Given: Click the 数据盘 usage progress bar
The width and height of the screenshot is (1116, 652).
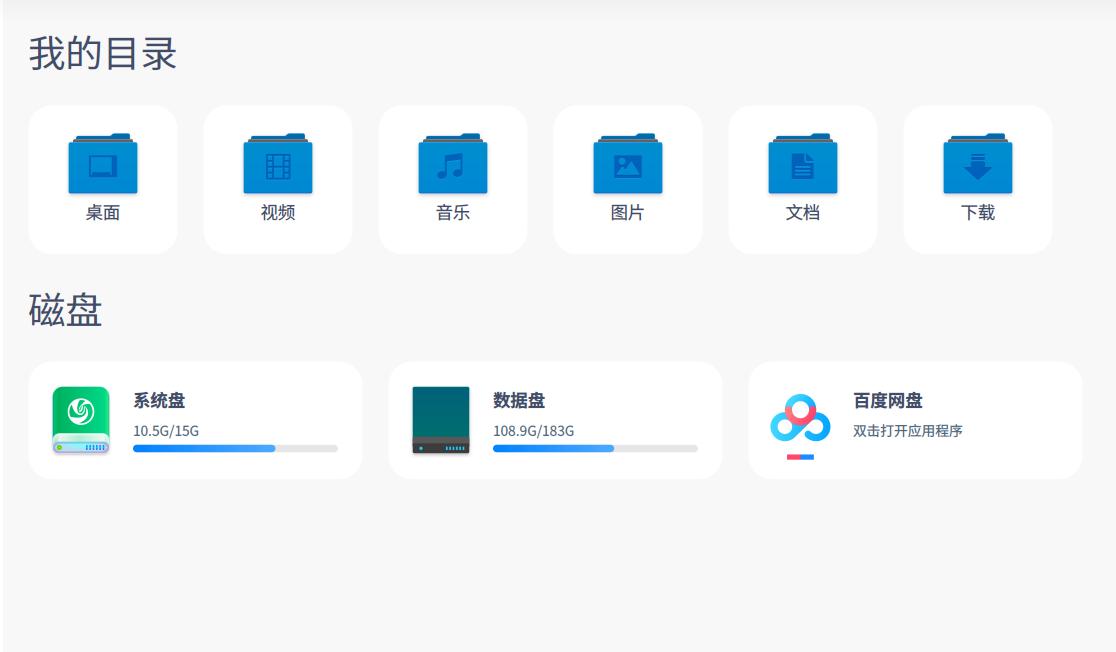Looking at the screenshot, I should (595, 448).
